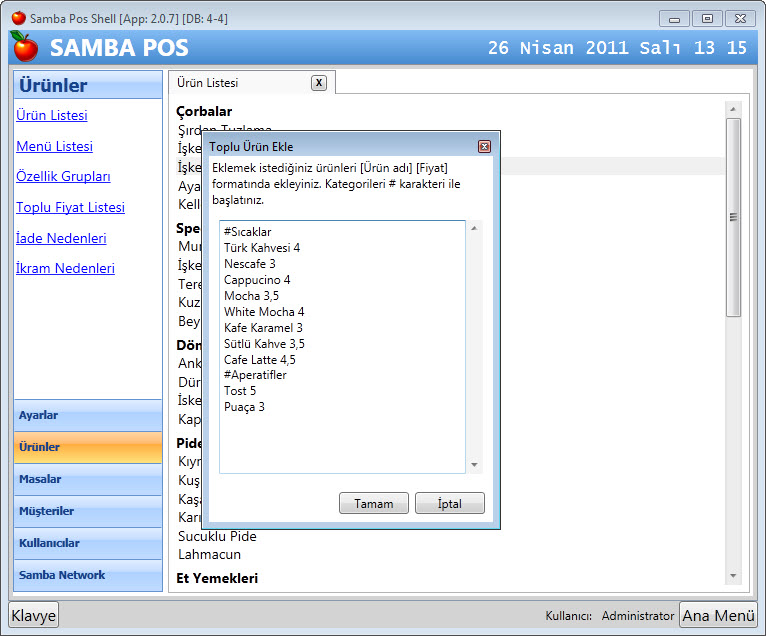
Task: Select the İkram Nedenleri link
Action: click(x=65, y=268)
